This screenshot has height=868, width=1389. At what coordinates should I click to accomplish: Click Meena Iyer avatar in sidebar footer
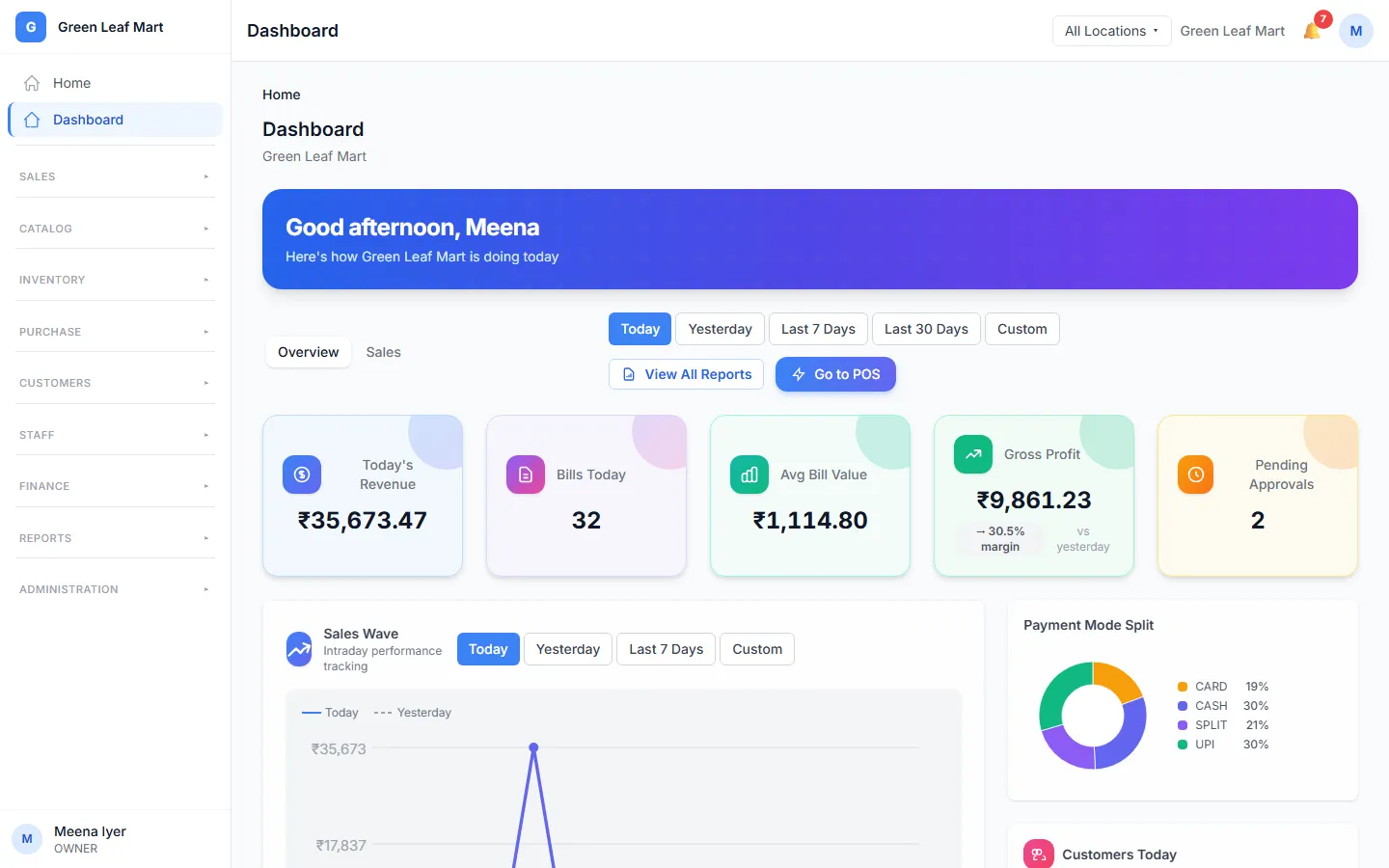[x=27, y=839]
